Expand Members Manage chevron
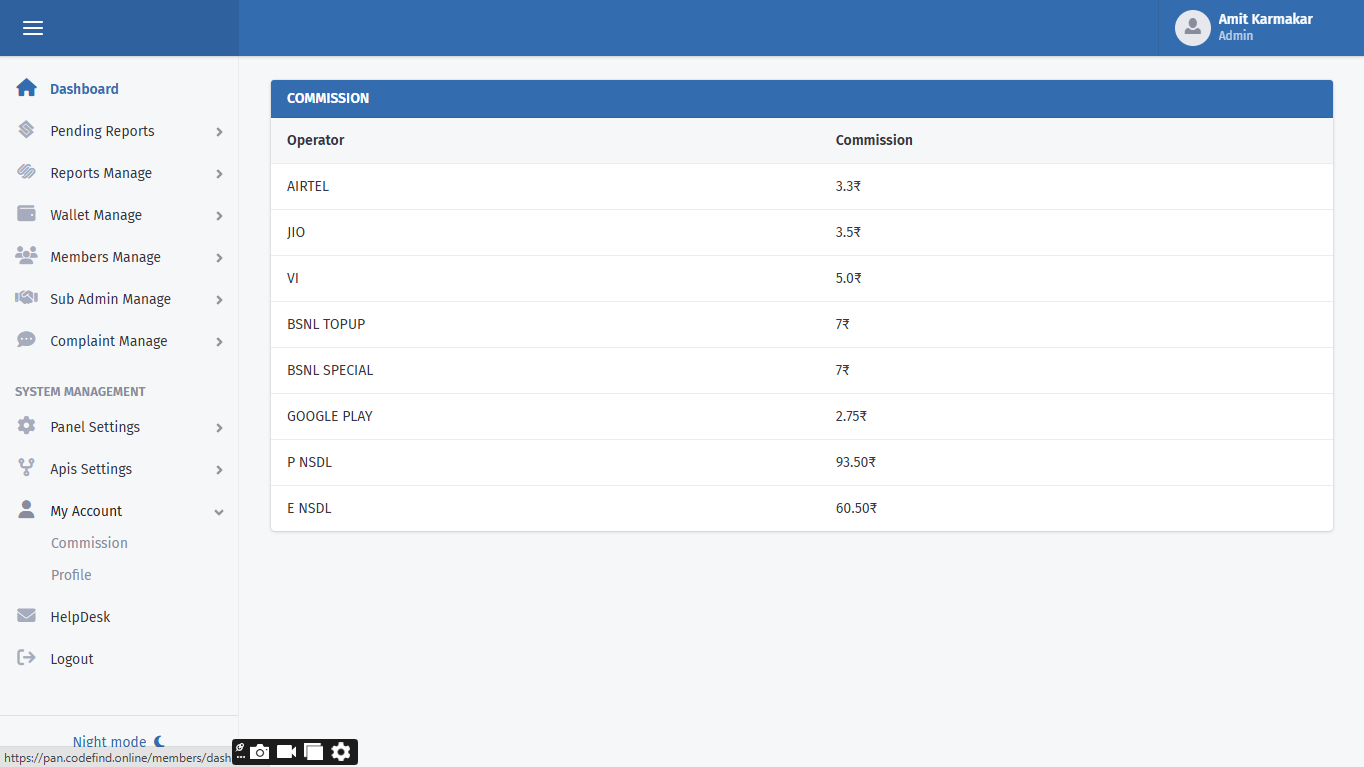The width and height of the screenshot is (1364, 767). 219,258
